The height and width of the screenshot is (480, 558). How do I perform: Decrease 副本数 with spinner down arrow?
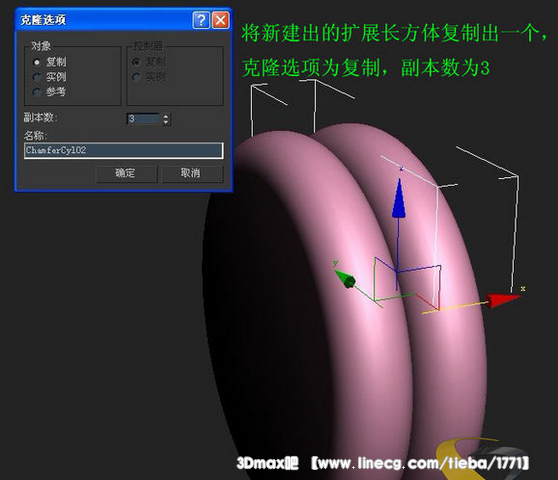click(x=166, y=122)
